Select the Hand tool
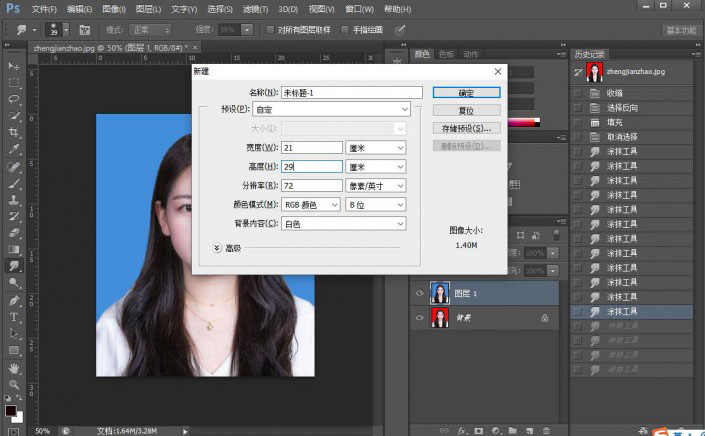This screenshot has width=705, height=436. [15, 367]
